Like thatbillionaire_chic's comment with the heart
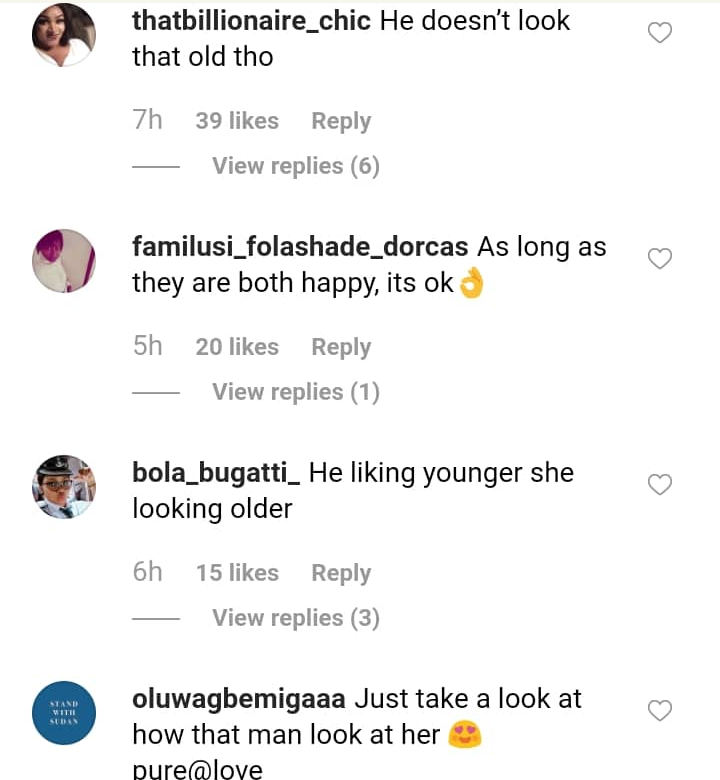 (x=660, y=33)
